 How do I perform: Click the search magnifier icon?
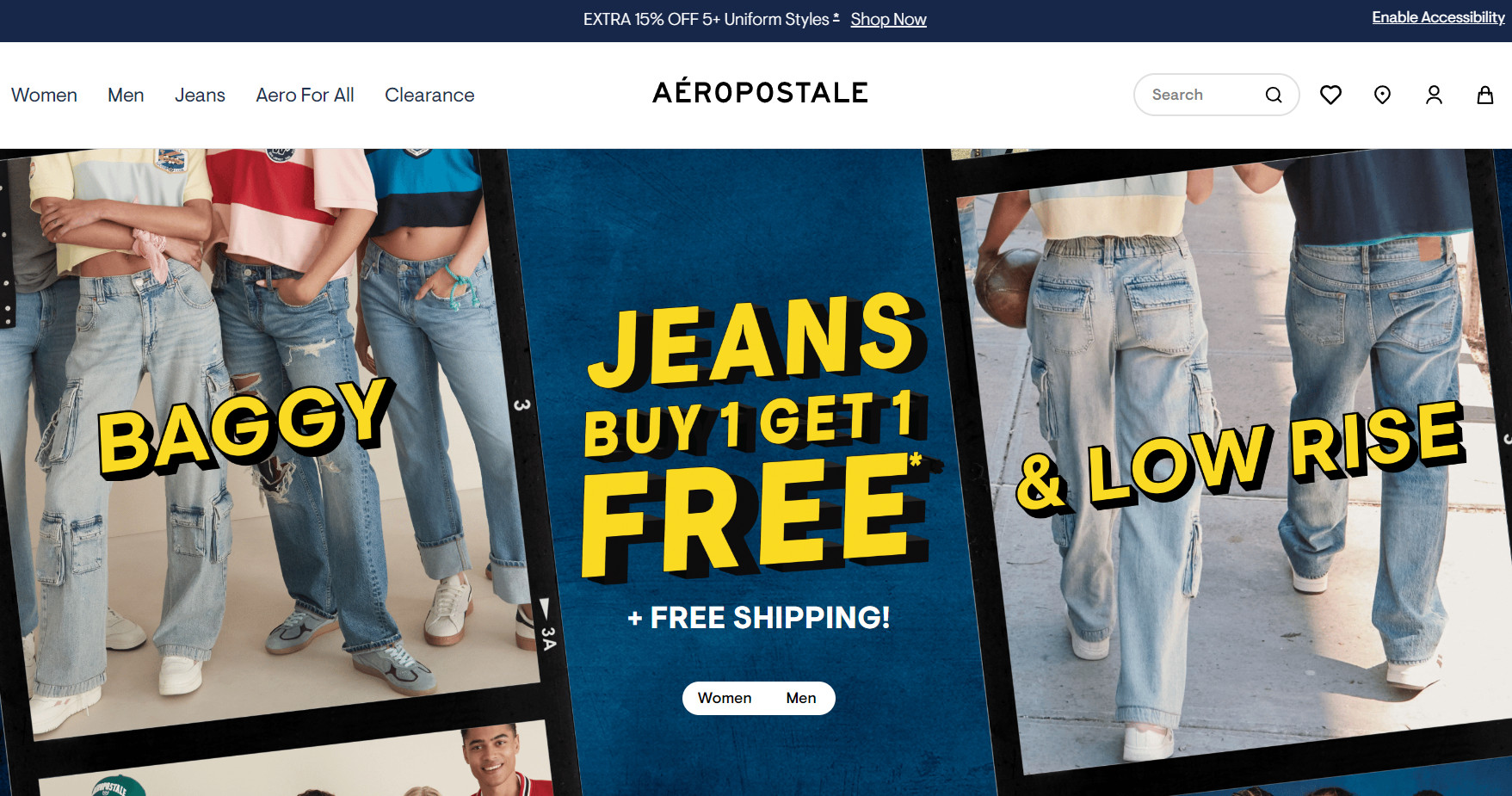tap(1274, 95)
